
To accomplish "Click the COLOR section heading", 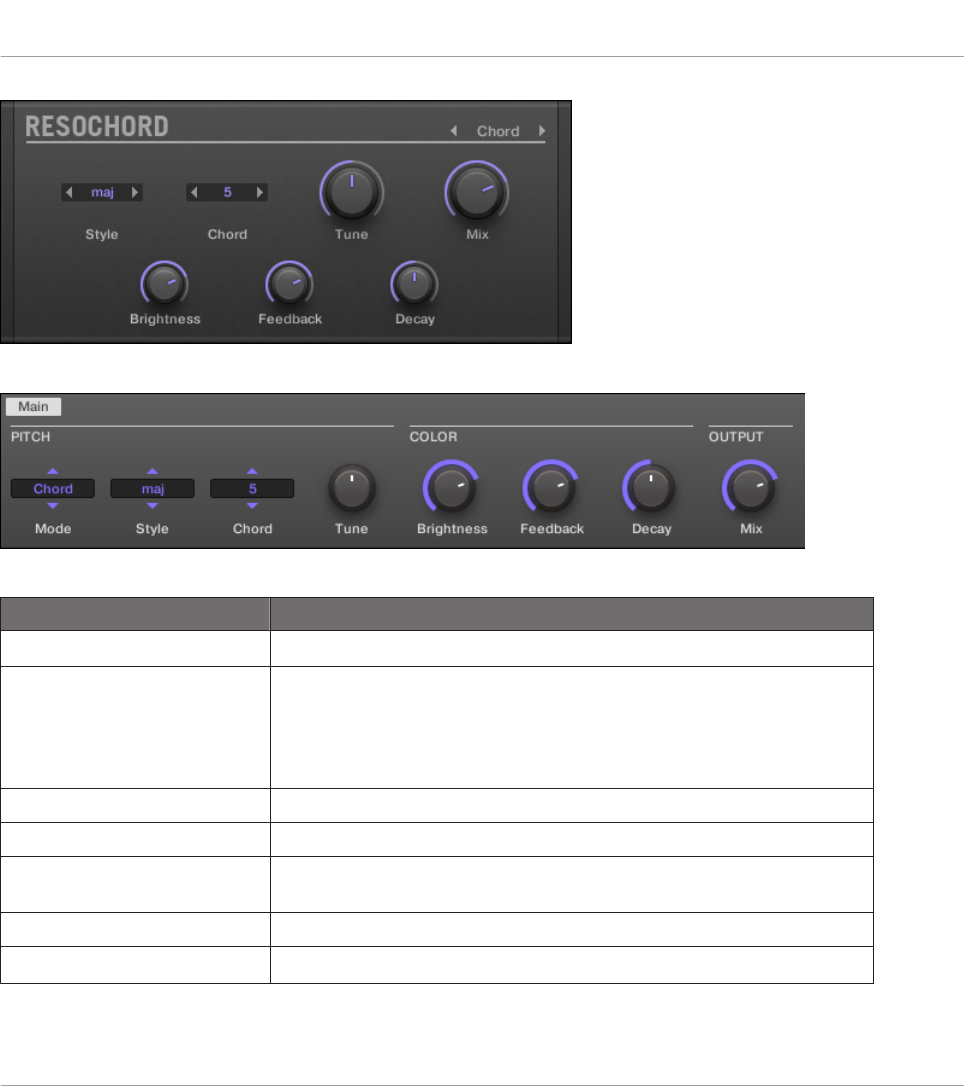I will (x=433, y=437).
